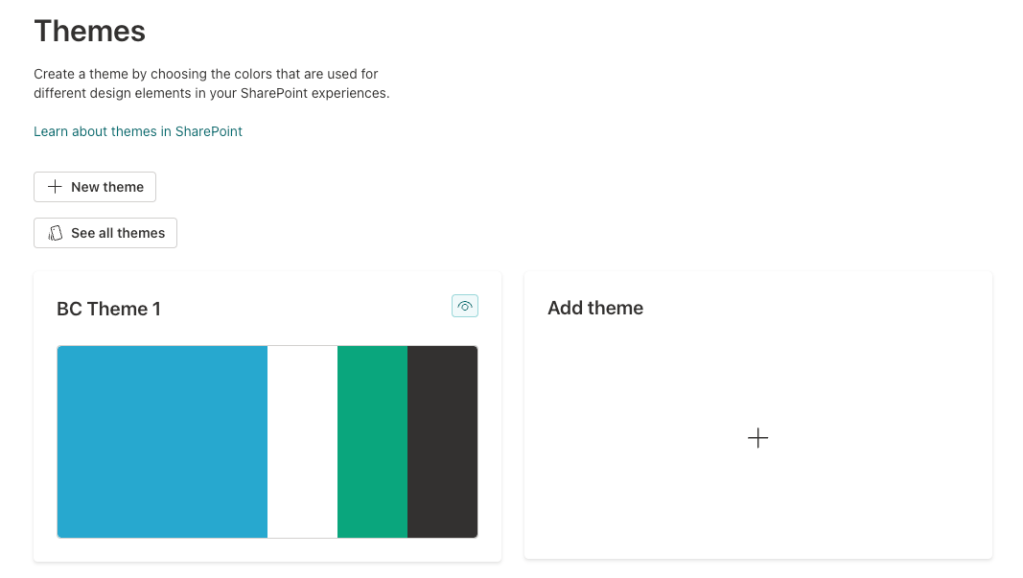
Task: Click the Themes page heading
Action: [x=89, y=31]
